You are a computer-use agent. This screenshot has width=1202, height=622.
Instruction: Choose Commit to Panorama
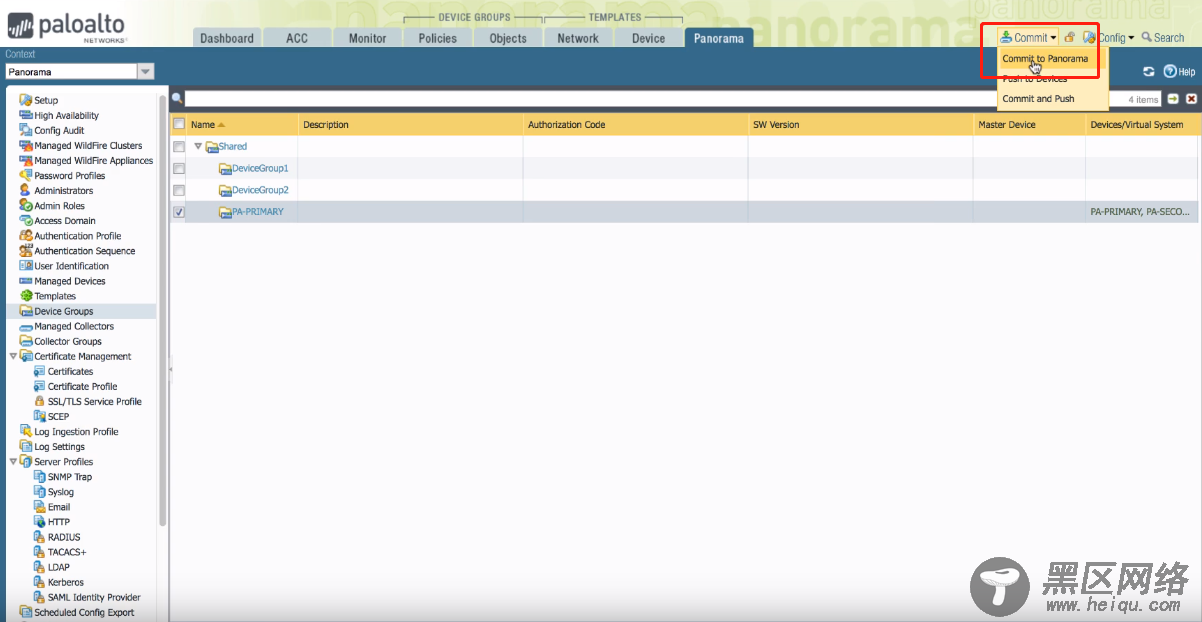click(1045, 59)
